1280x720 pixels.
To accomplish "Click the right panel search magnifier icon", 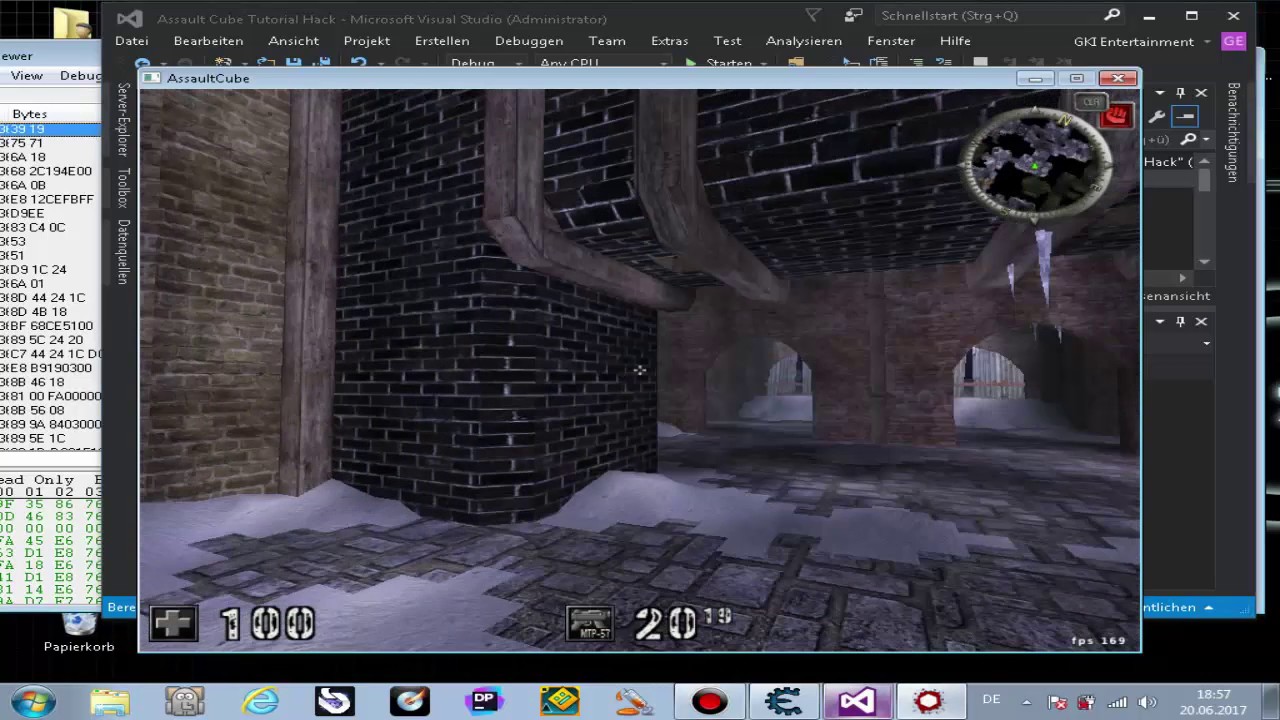I will click(x=1188, y=140).
